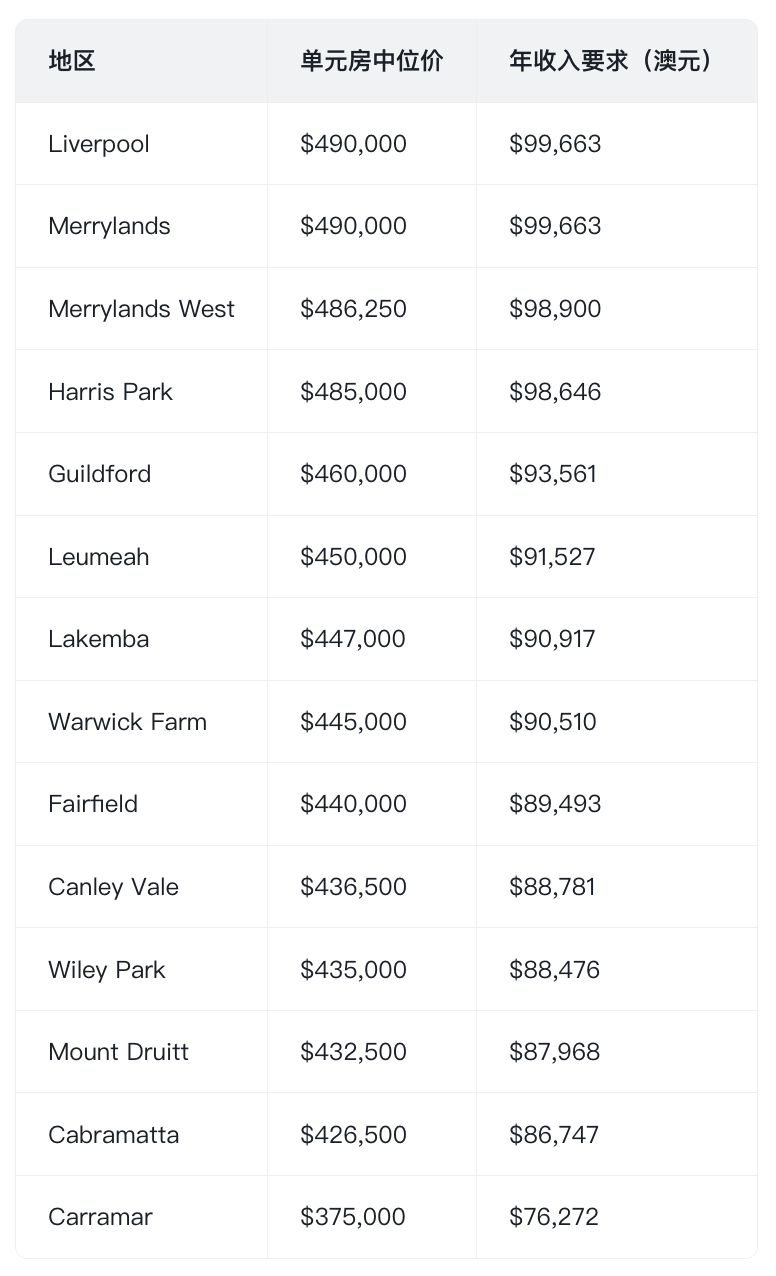Click the 地区 column header
This screenshot has height=1276, width=776.
point(72,61)
